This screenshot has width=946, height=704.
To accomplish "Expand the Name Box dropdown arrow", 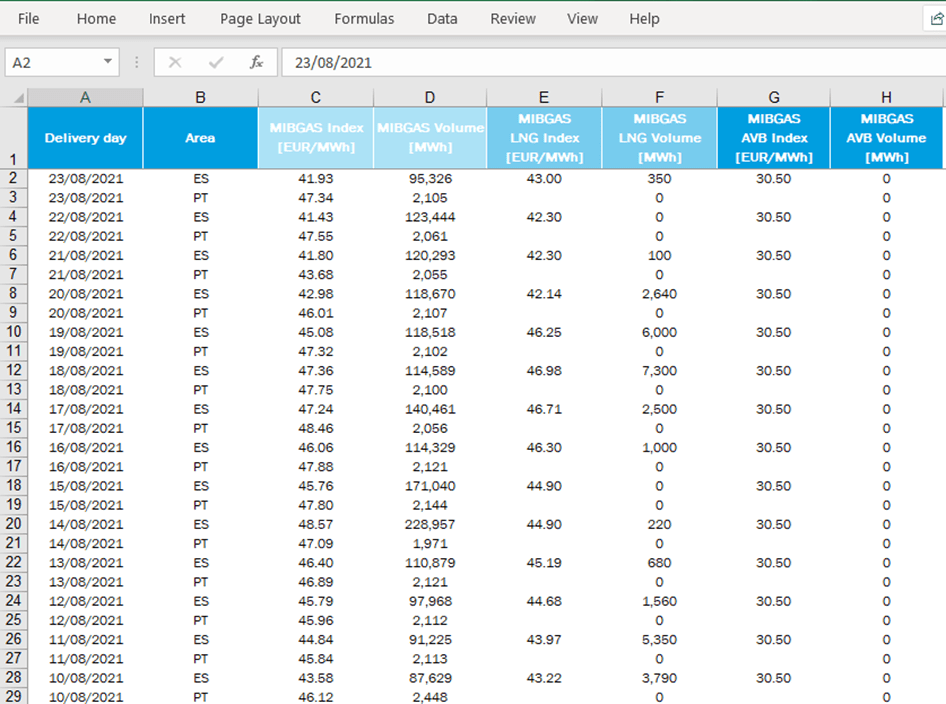I will point(107,62).
